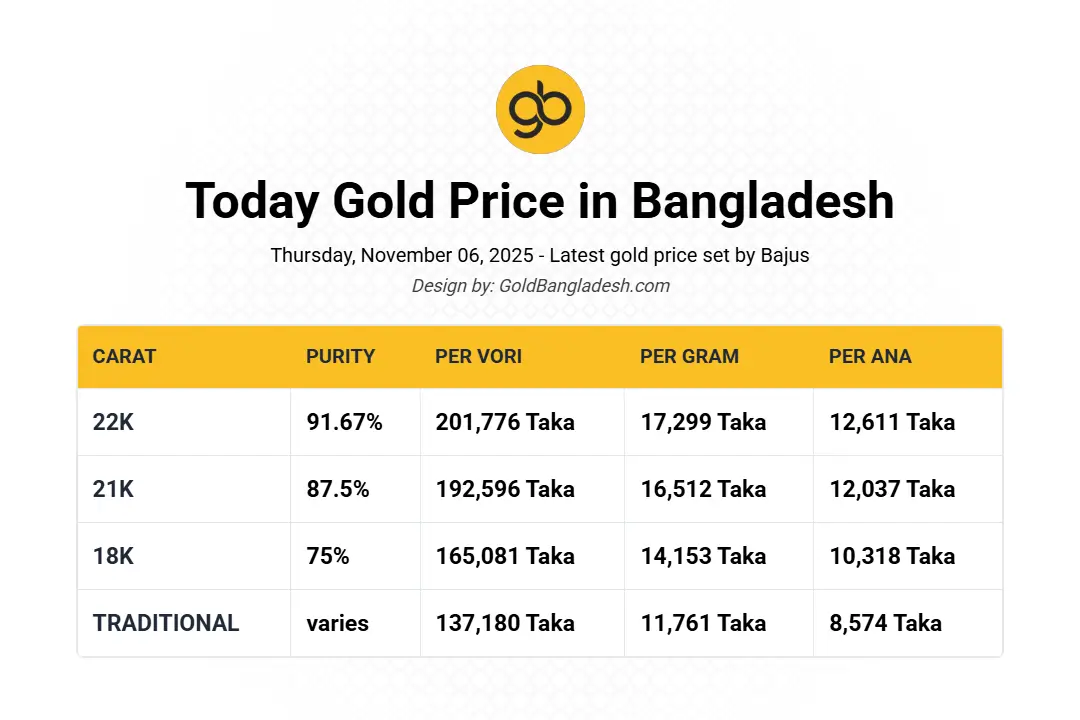This screenshot has width=1080, height=720.
Task: Click the 137,180 Taka traditional vori price
Action: [505, 623]
